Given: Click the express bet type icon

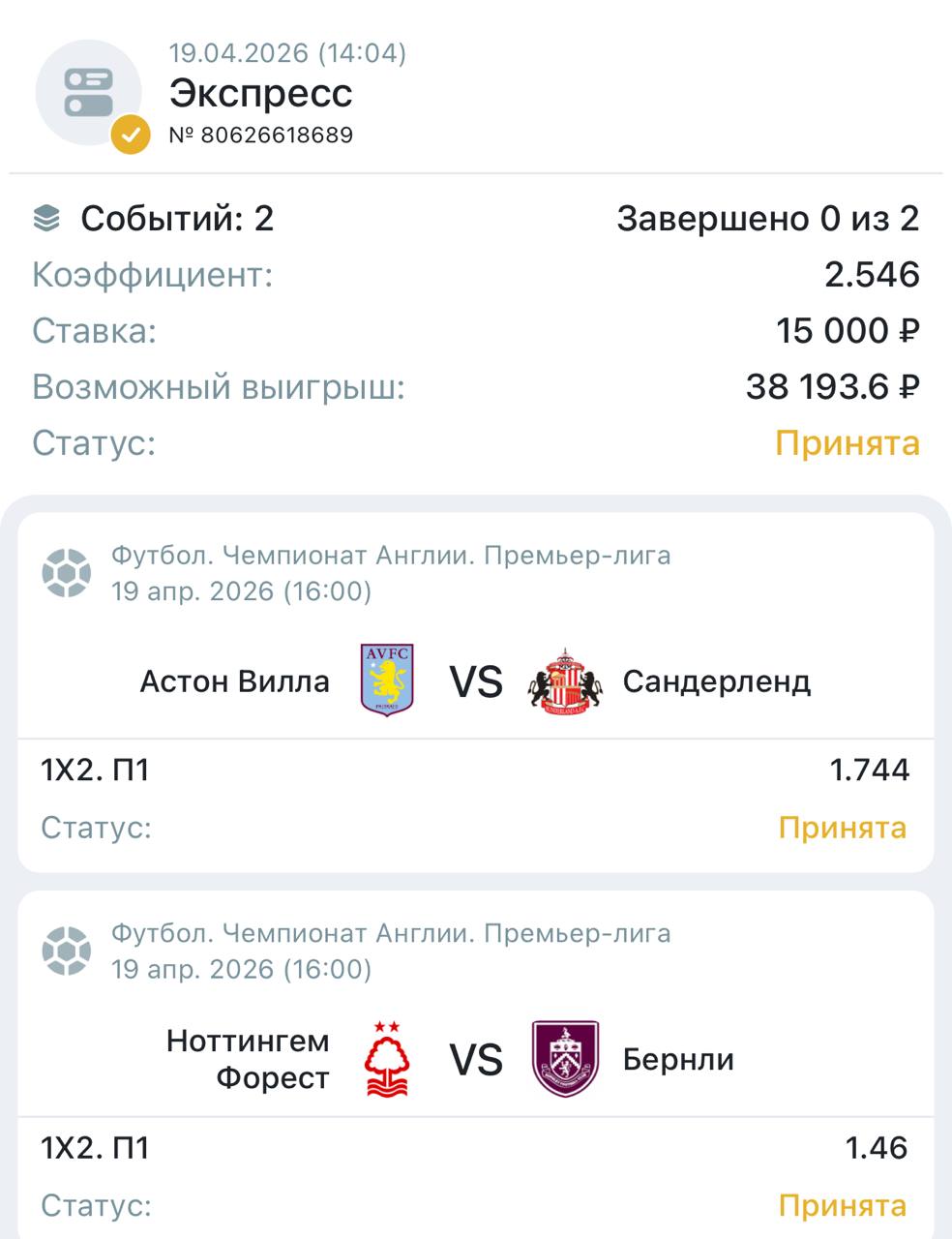Looking at the screenshot, I should (x=88, y=93).
